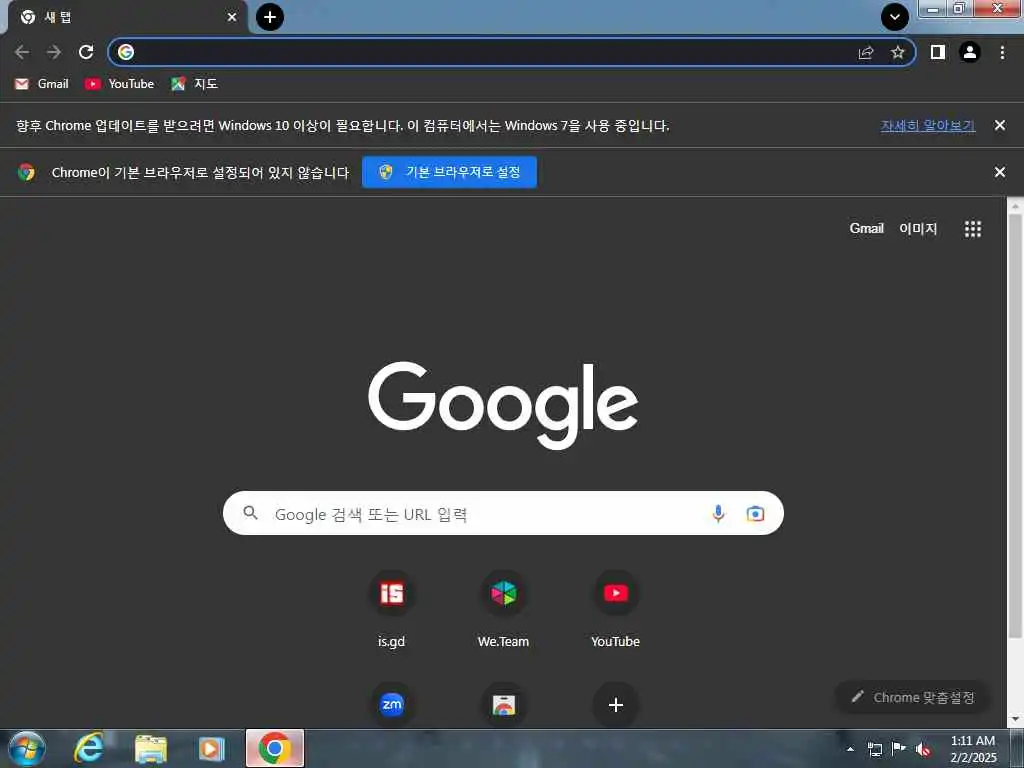1024x768 pixels.
Task: Reload the current page
Action: click(86, 52)
